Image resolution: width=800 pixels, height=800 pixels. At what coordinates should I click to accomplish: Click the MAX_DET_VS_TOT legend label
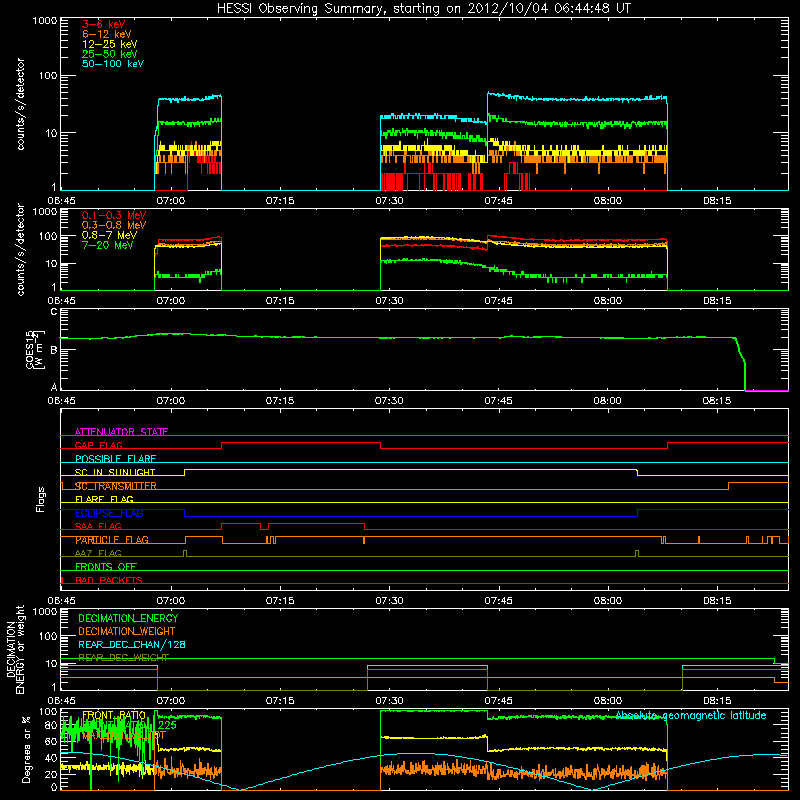point(124,735)
